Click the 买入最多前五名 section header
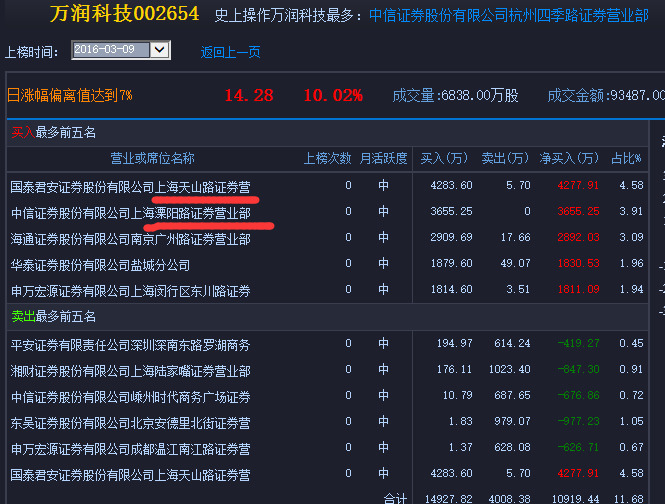The image size is (665, 504). click(x=53, y=132)
